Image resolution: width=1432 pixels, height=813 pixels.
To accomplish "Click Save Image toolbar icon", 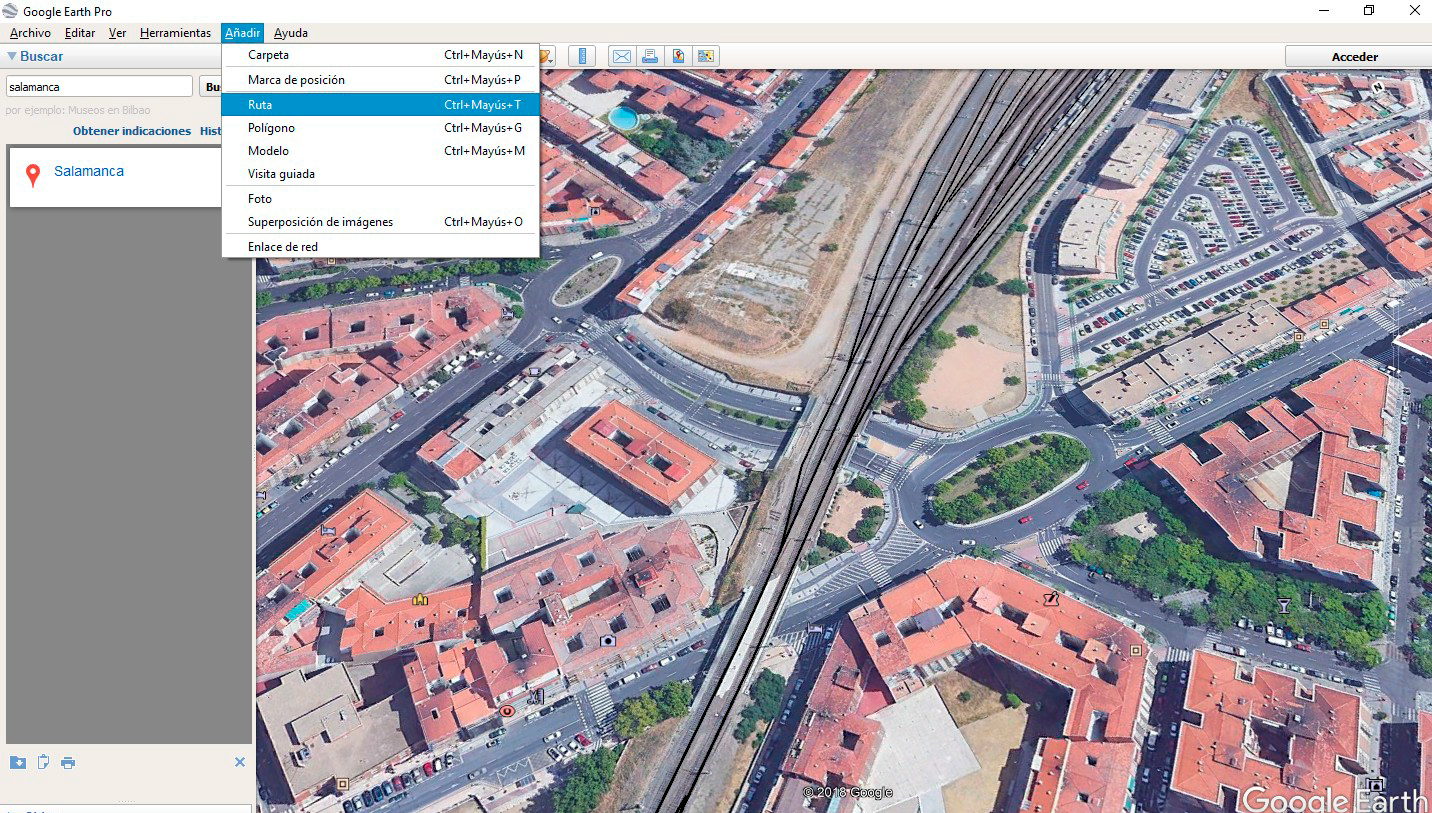I will 678,56.
